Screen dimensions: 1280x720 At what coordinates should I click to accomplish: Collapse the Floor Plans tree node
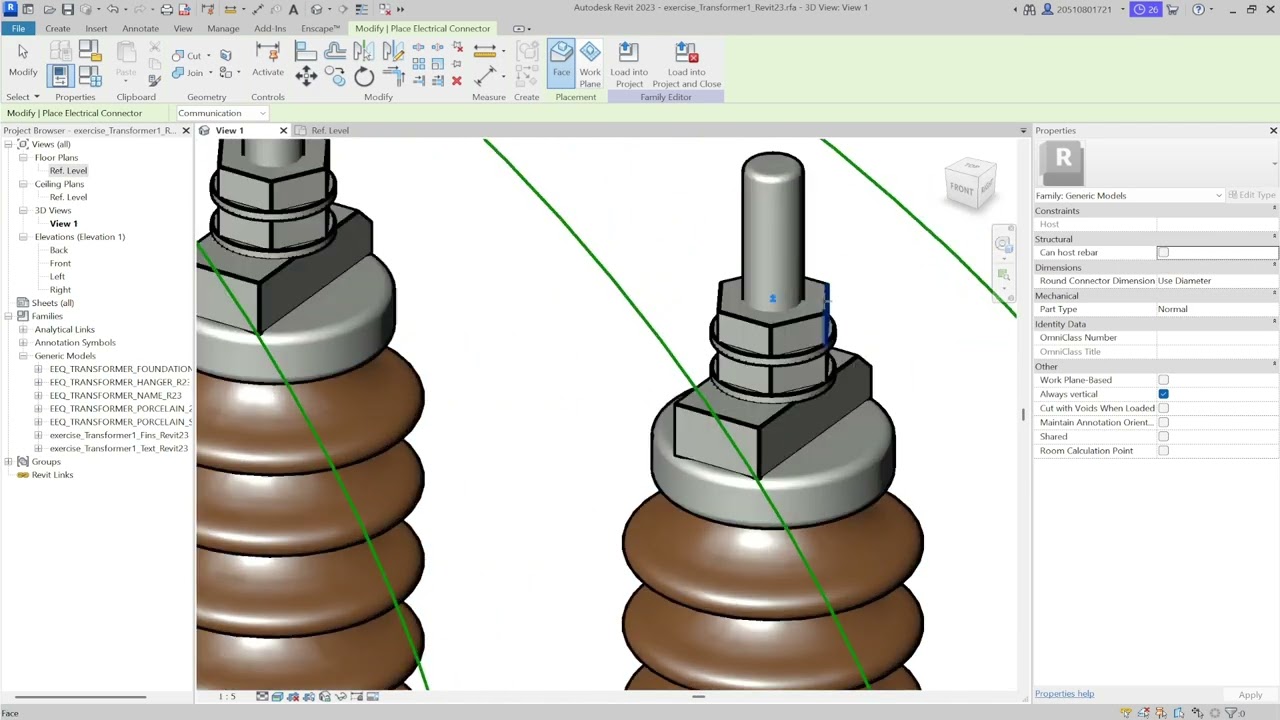click(x=23, y=157)
